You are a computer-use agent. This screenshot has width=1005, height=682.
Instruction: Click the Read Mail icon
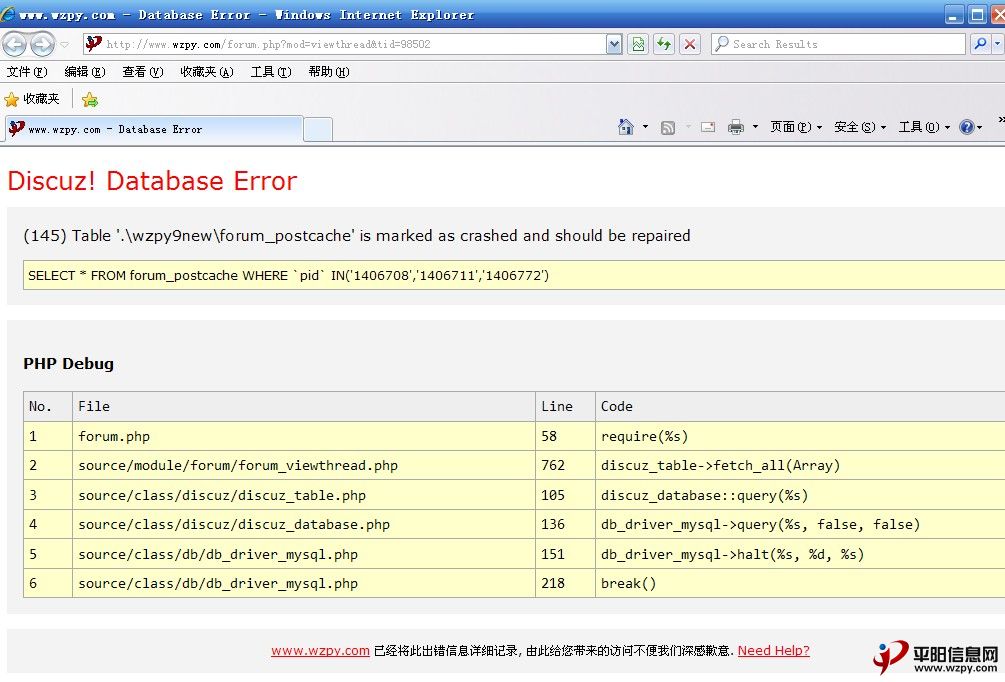[708, 127]
